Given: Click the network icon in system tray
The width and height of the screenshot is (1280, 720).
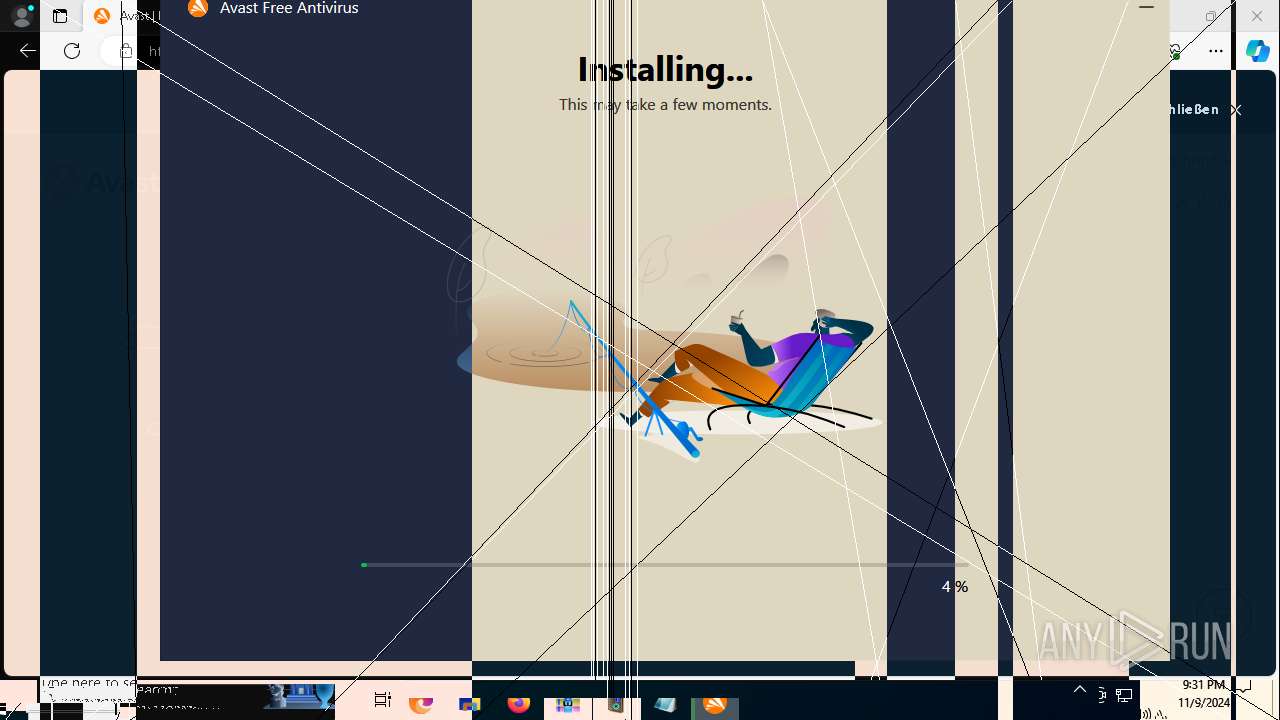Looking at the screenshot, I should tap(1124, 695).
